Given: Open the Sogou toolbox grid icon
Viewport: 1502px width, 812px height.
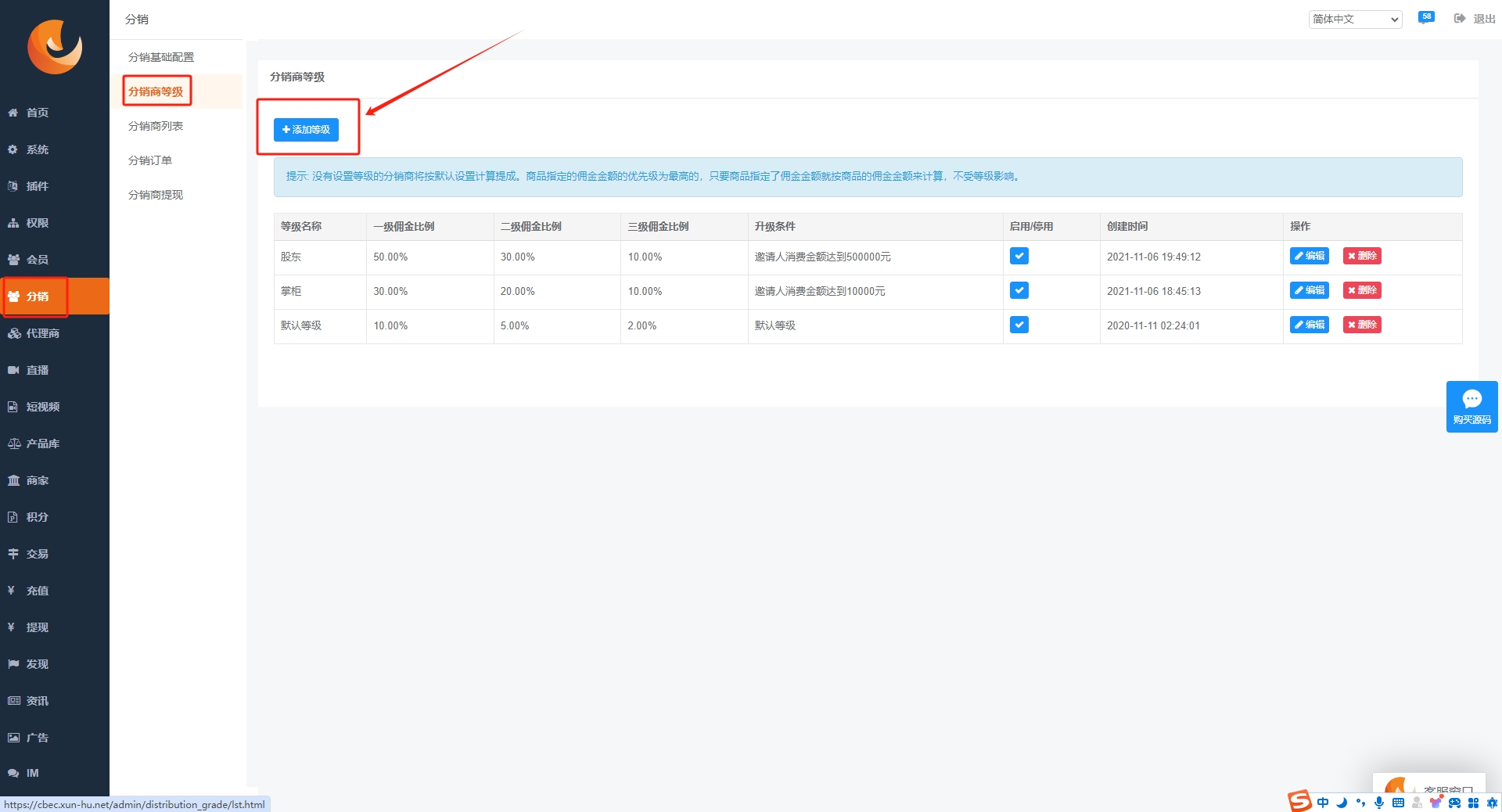Looking at the screenshot, I should [x=1473, y=803].
